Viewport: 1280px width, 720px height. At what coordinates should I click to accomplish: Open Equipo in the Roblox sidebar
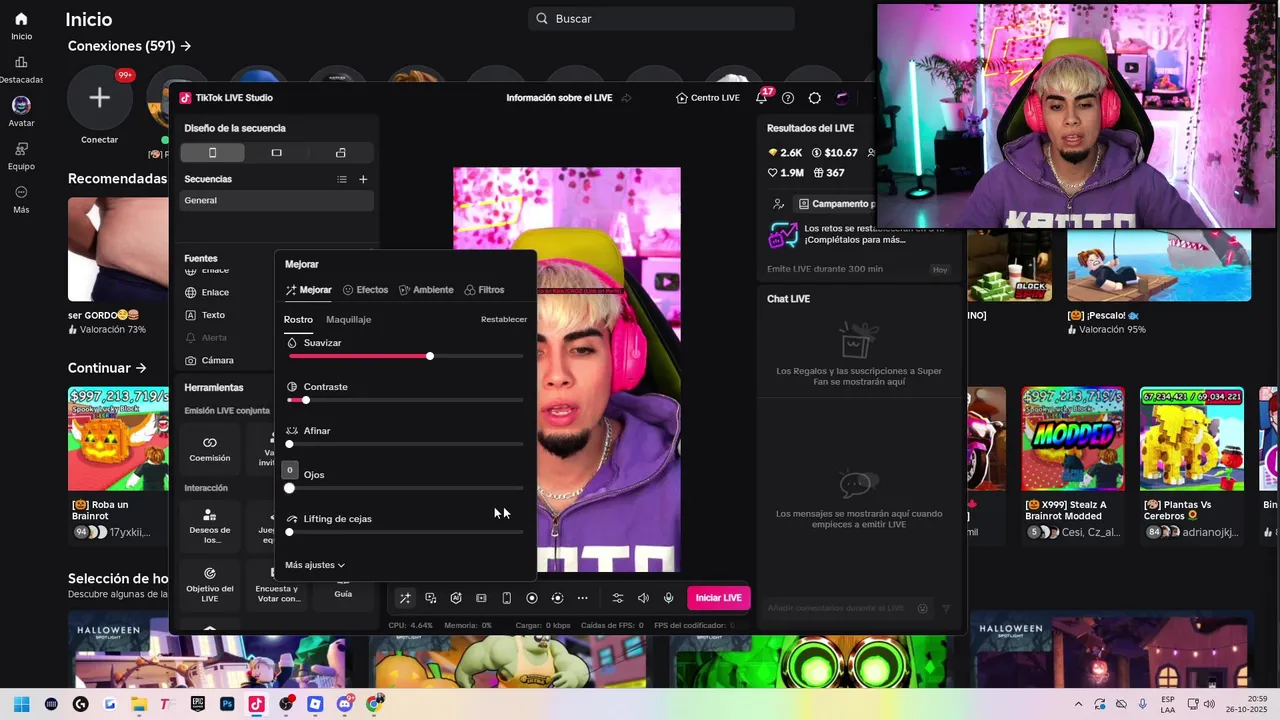pyautogui.click(x=21, y=156)
